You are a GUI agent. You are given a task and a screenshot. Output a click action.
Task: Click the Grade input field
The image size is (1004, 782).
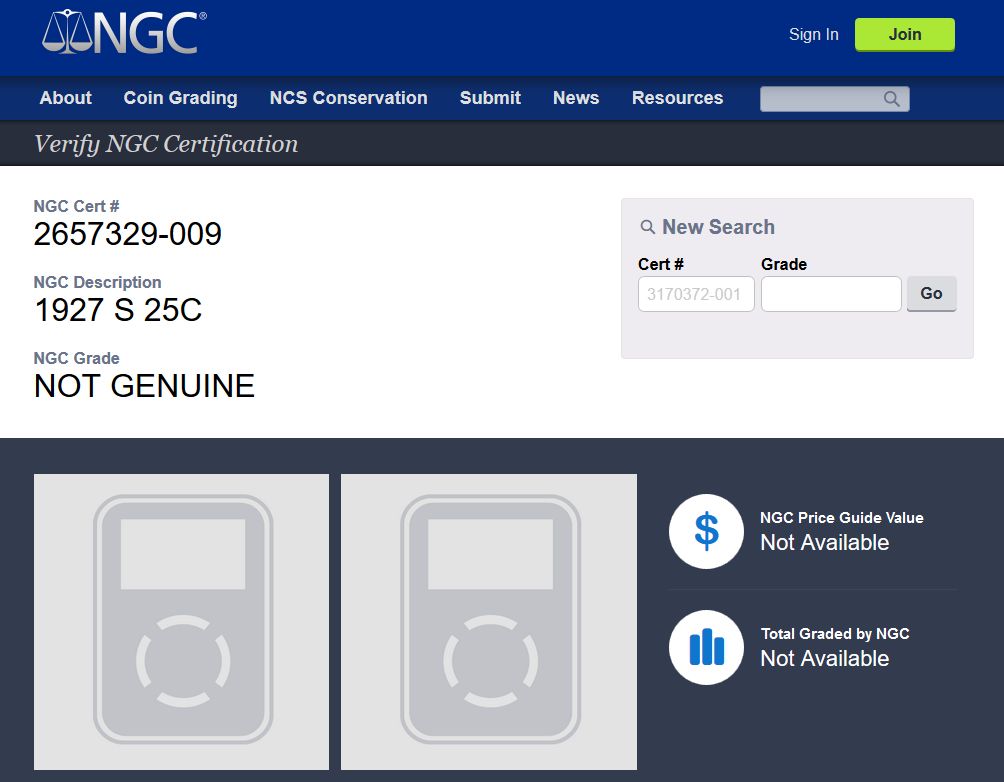coord(831,294)
